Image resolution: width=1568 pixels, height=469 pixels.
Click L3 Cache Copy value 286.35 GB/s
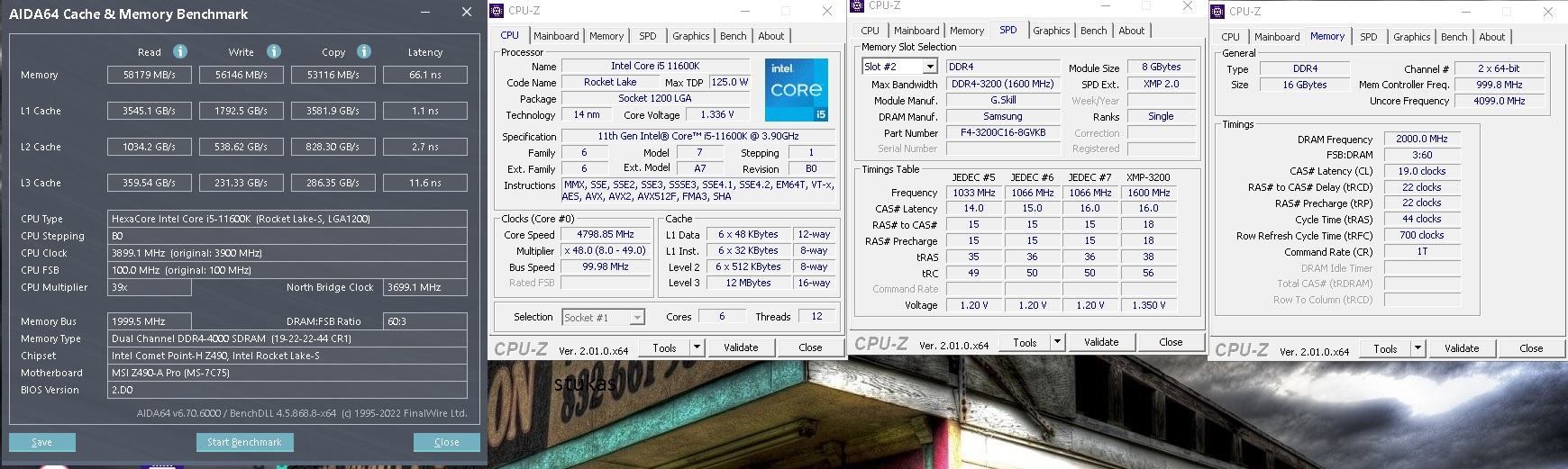(x=333, y=183)
